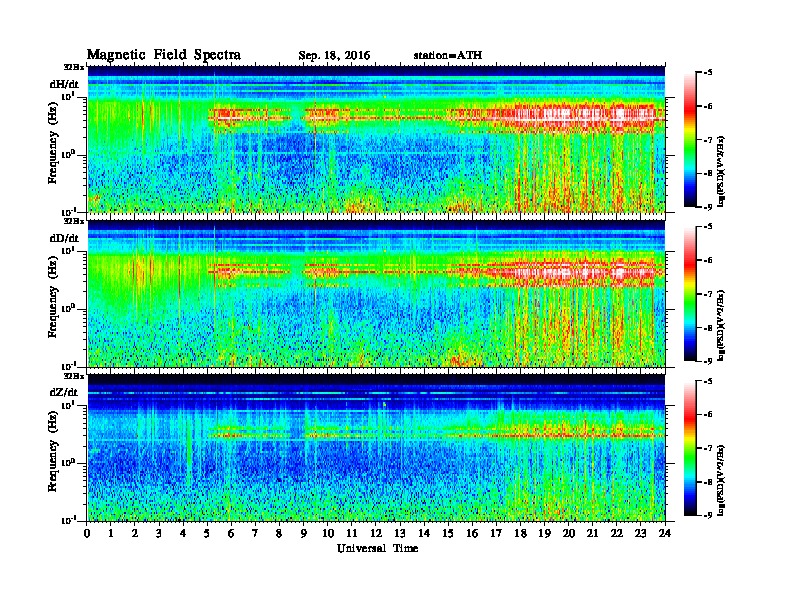Click hour tick label 14 on the time axis

[x=424, y=533]
